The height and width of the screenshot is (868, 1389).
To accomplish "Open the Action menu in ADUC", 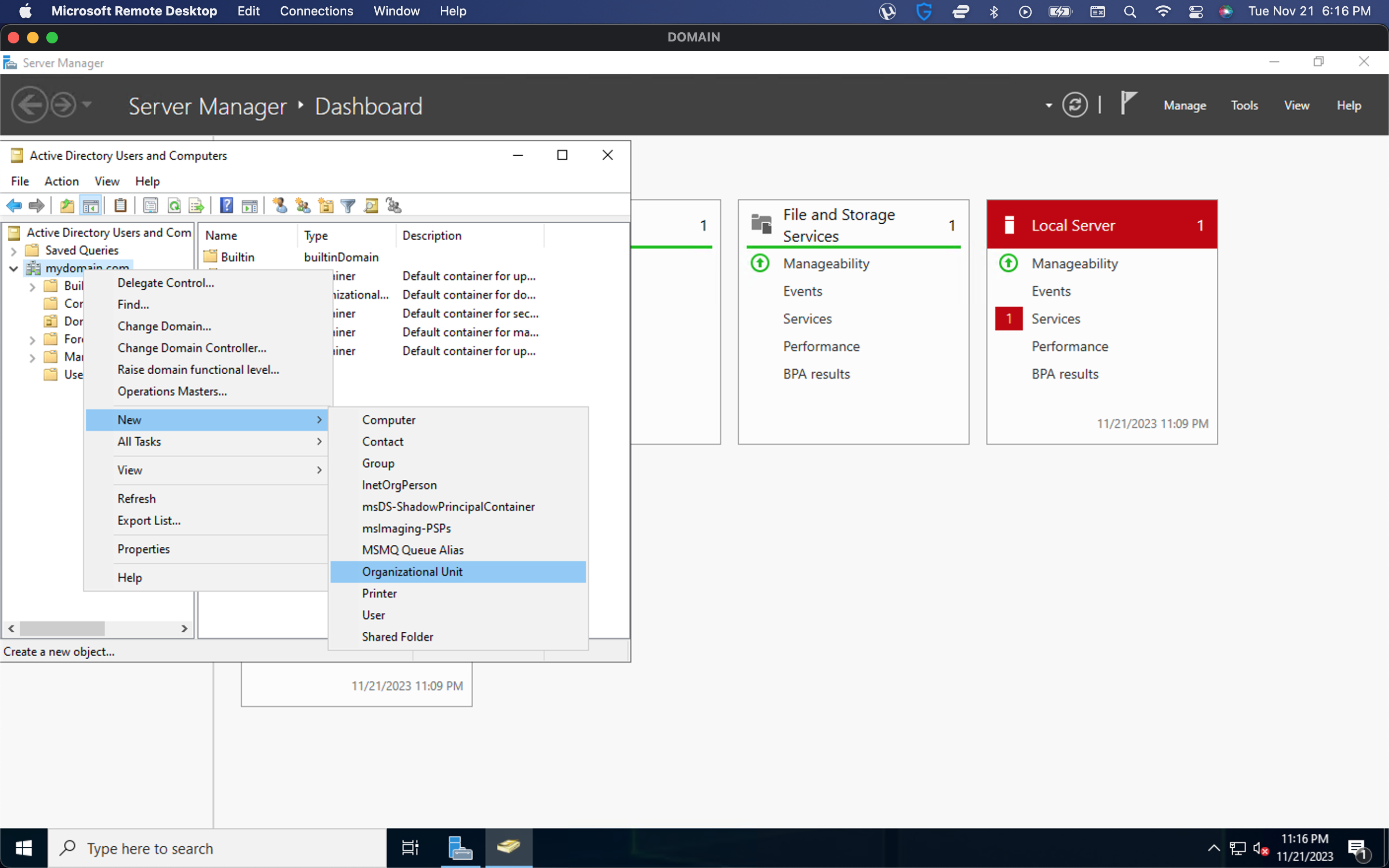I will click(61, 181).
